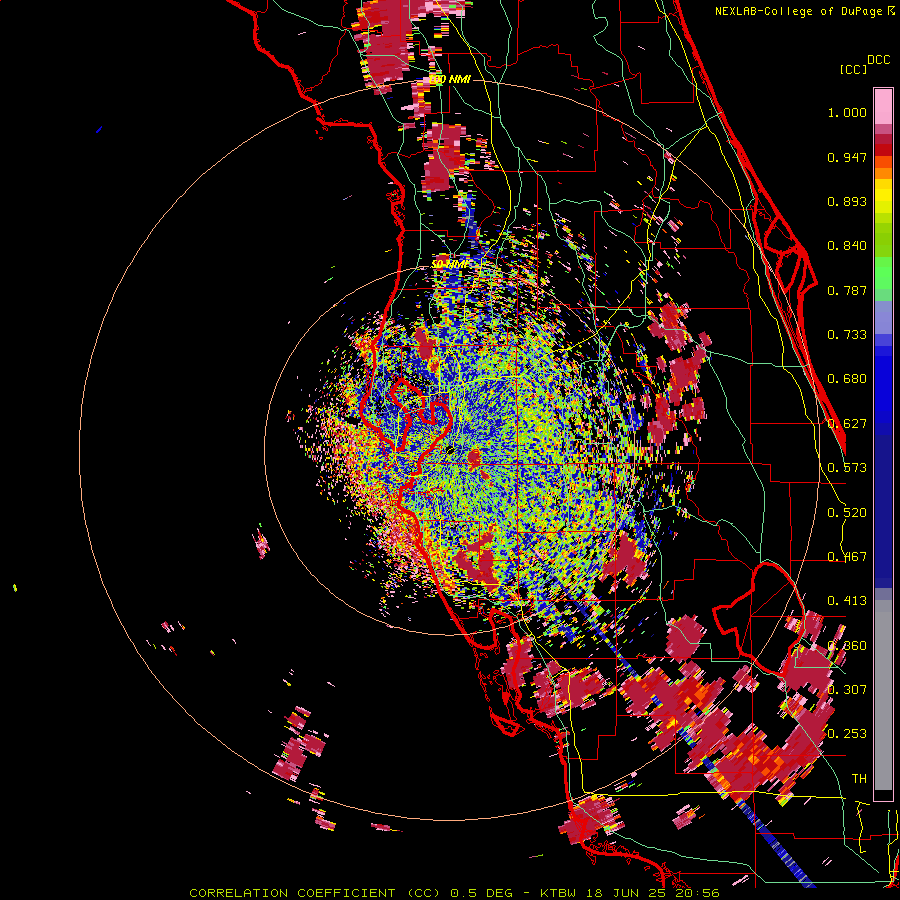Select the 0.893 scale value

[847, 201]
